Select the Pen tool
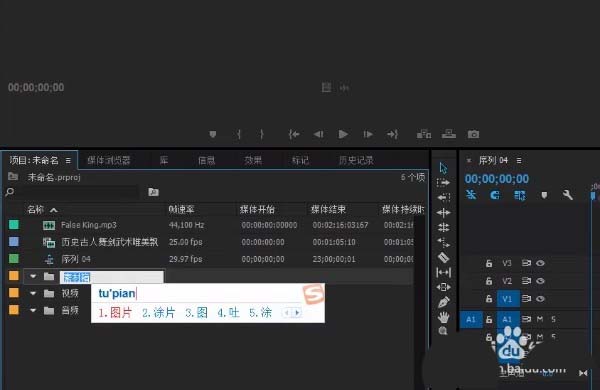 pos(443,302)
